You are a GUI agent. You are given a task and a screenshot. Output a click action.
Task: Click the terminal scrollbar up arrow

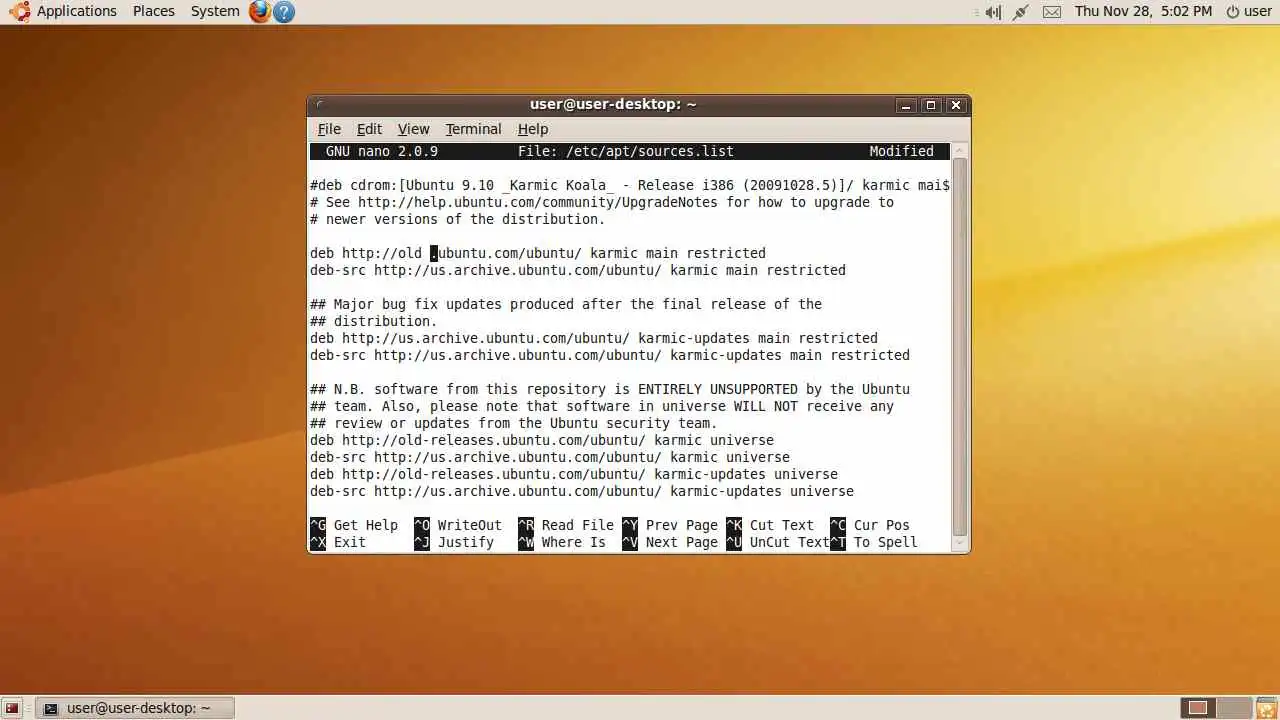coord(960,151)
